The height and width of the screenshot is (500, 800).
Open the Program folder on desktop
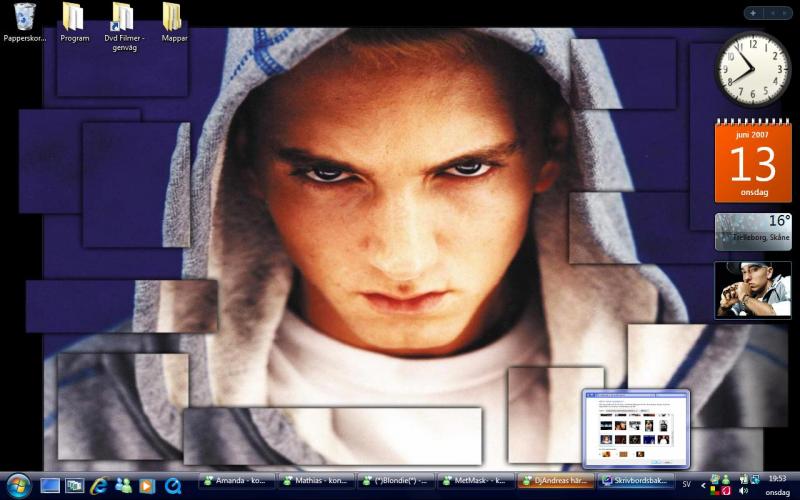pos(74,17)
